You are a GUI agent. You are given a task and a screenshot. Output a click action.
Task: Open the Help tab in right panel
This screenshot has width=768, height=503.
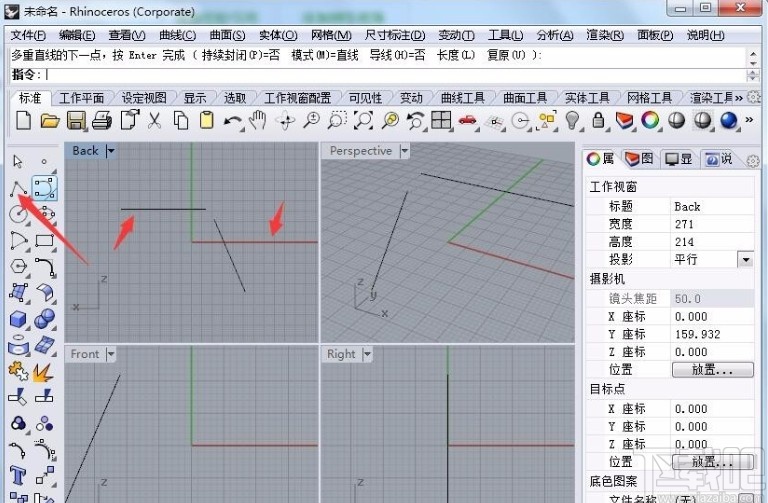click(719, 159)
